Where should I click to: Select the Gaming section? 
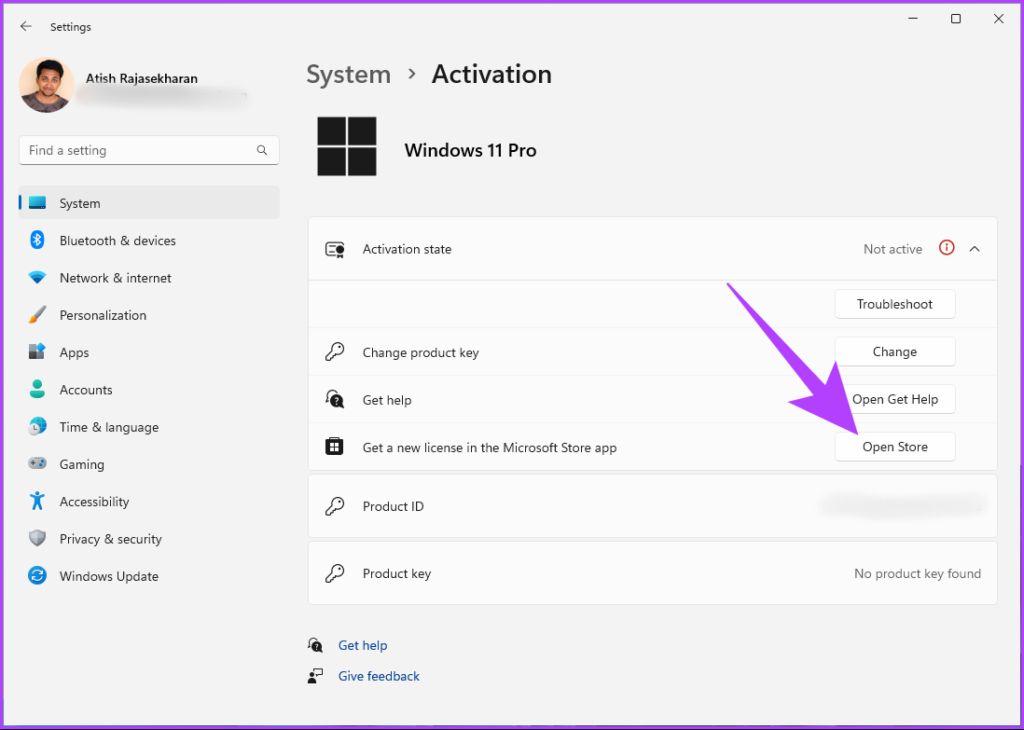point(80,463)
